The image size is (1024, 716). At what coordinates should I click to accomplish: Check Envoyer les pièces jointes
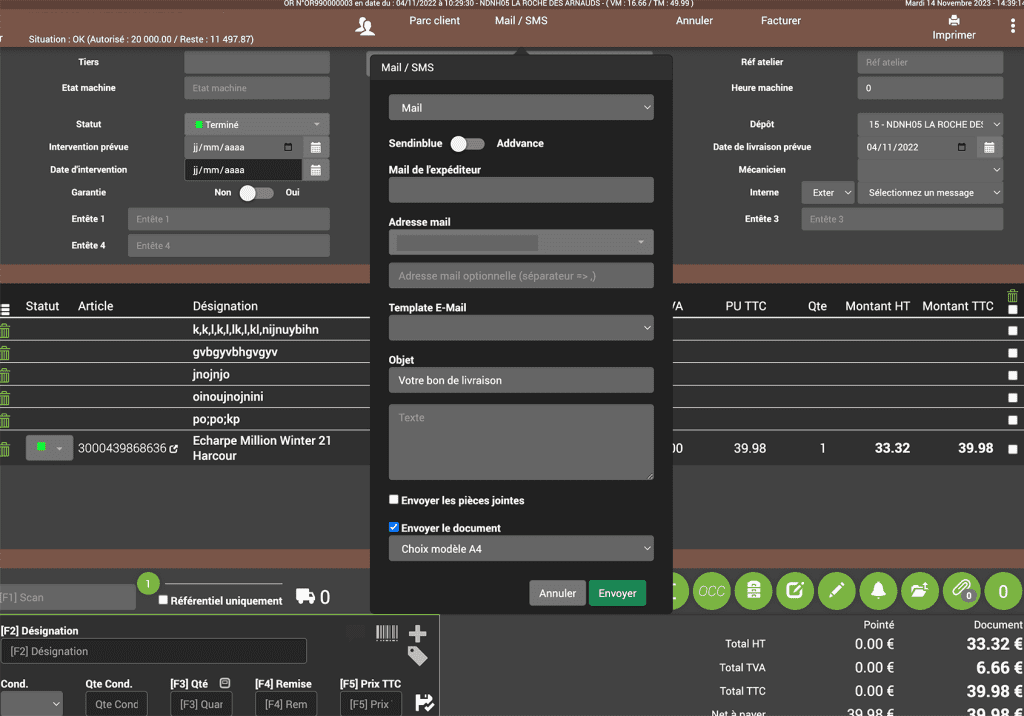[394, 500]
